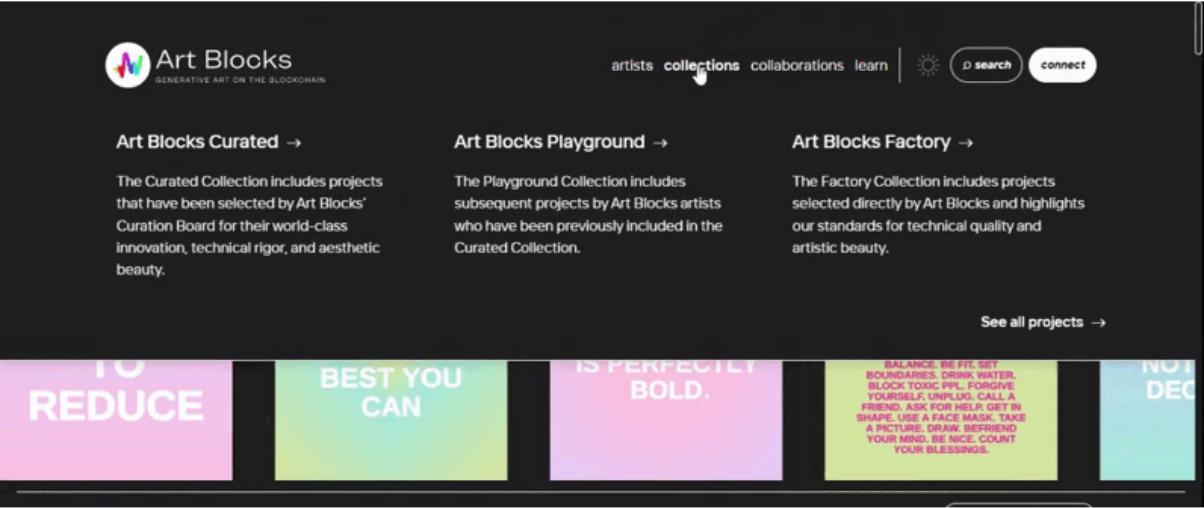Open the artists menu item

[x=632, y=65]
